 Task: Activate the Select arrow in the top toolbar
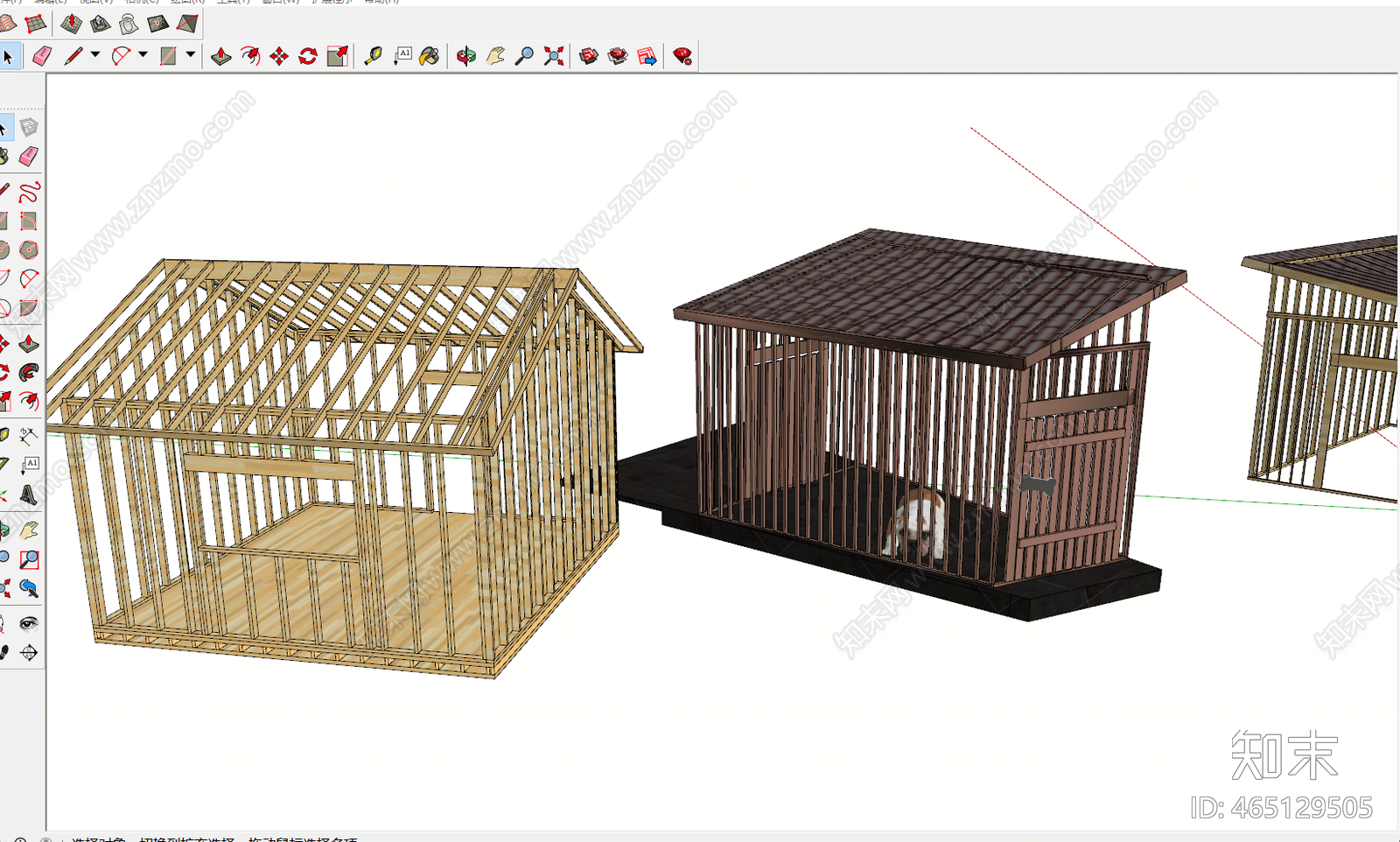(8, 57)
